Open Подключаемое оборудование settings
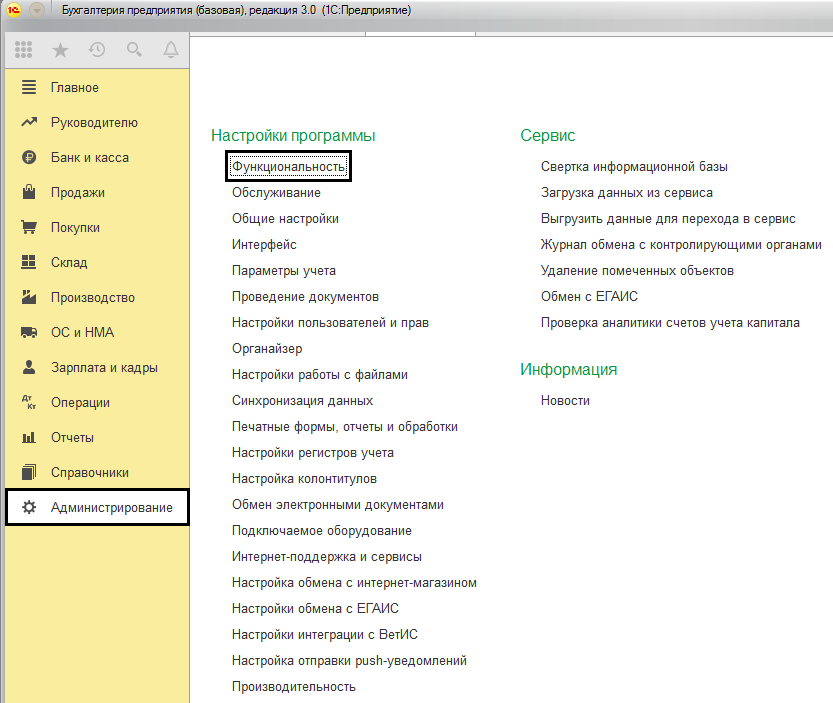 point(321,531)
